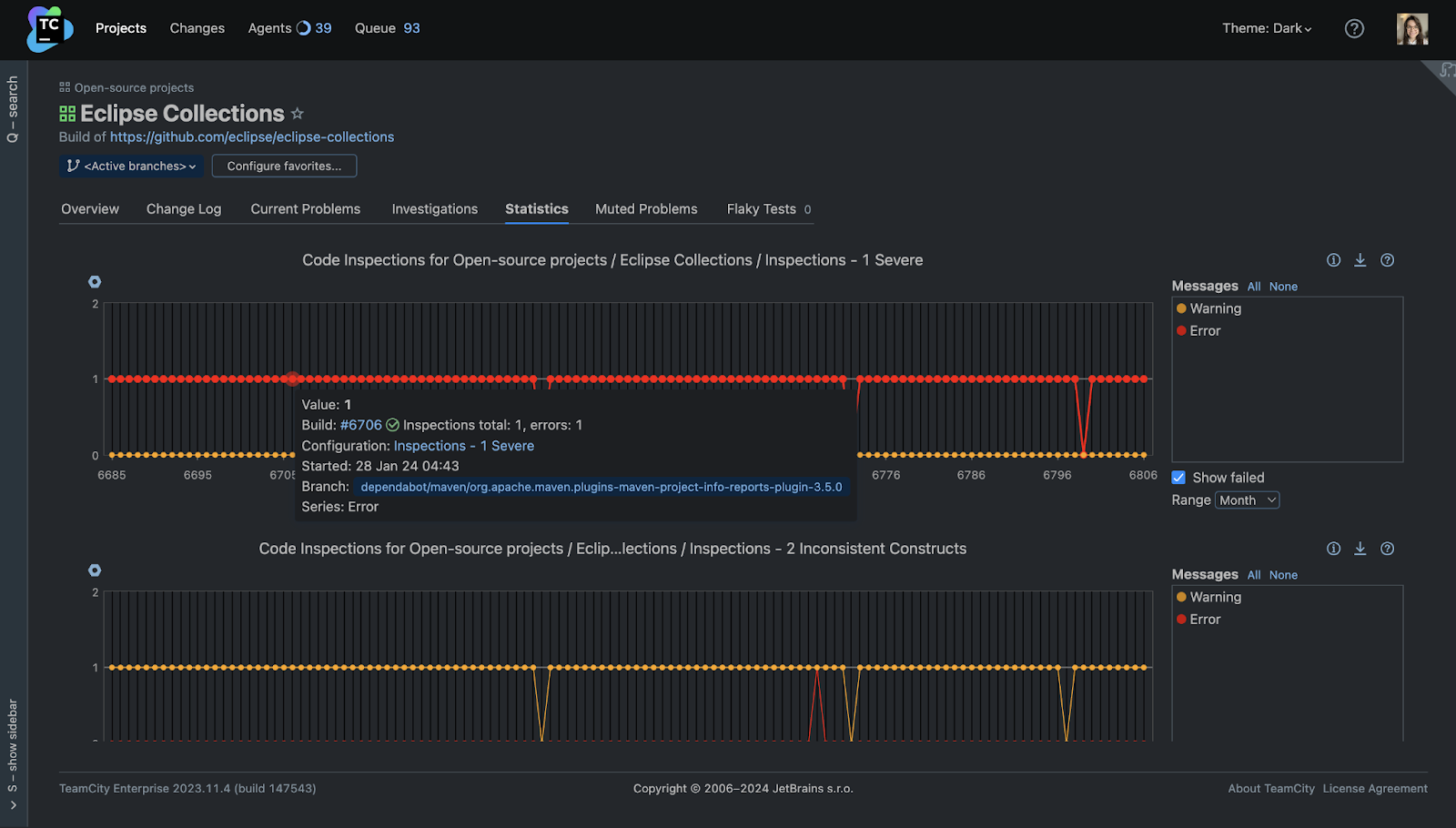This screenshot has width=1456, height=828.
Task: Click the Configure favorites button
Action: [284, 167]
